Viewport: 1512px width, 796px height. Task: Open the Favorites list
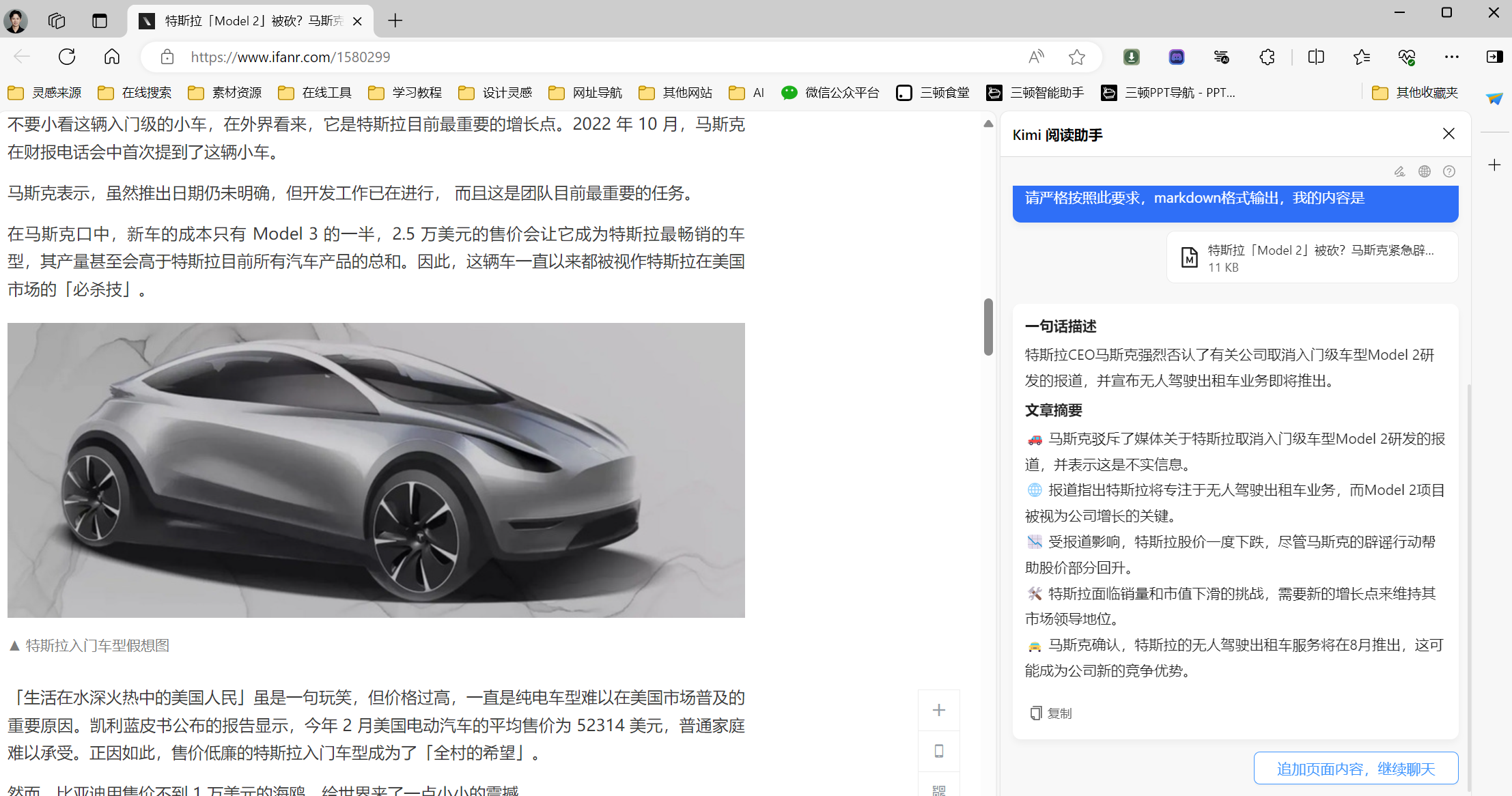pyautogui.click(x=1361, y=57)
